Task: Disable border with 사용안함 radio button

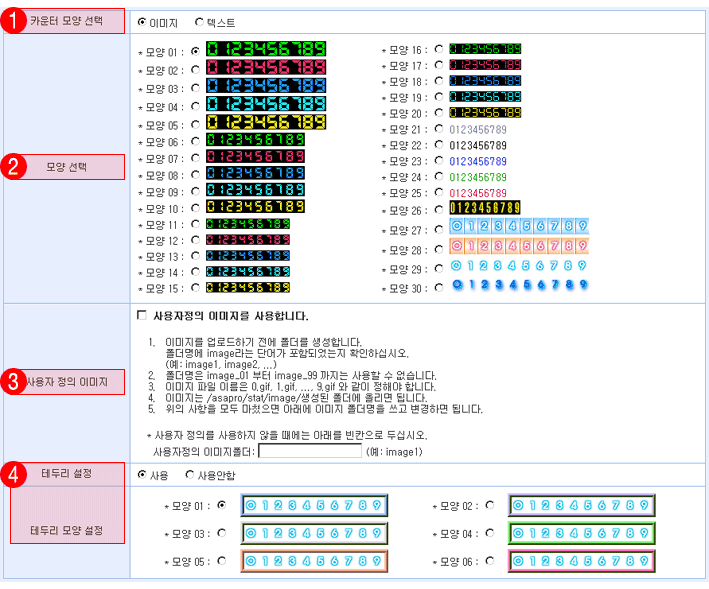Action: [x=190, y=475]
